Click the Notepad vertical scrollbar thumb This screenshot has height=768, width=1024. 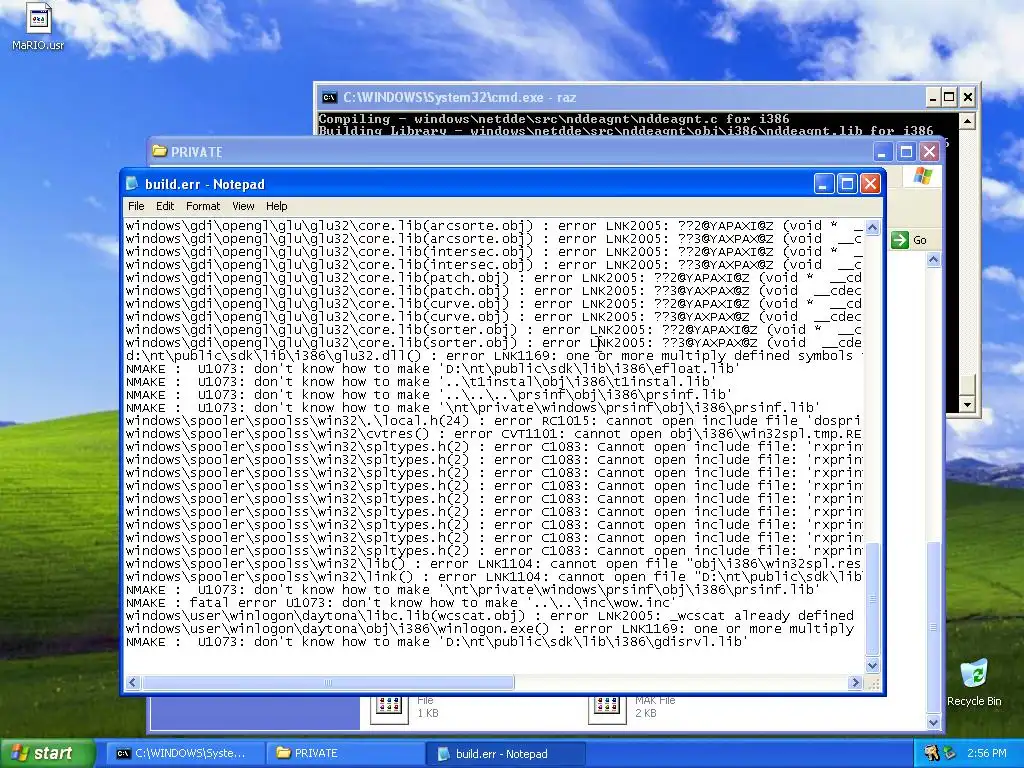point(872,599)
